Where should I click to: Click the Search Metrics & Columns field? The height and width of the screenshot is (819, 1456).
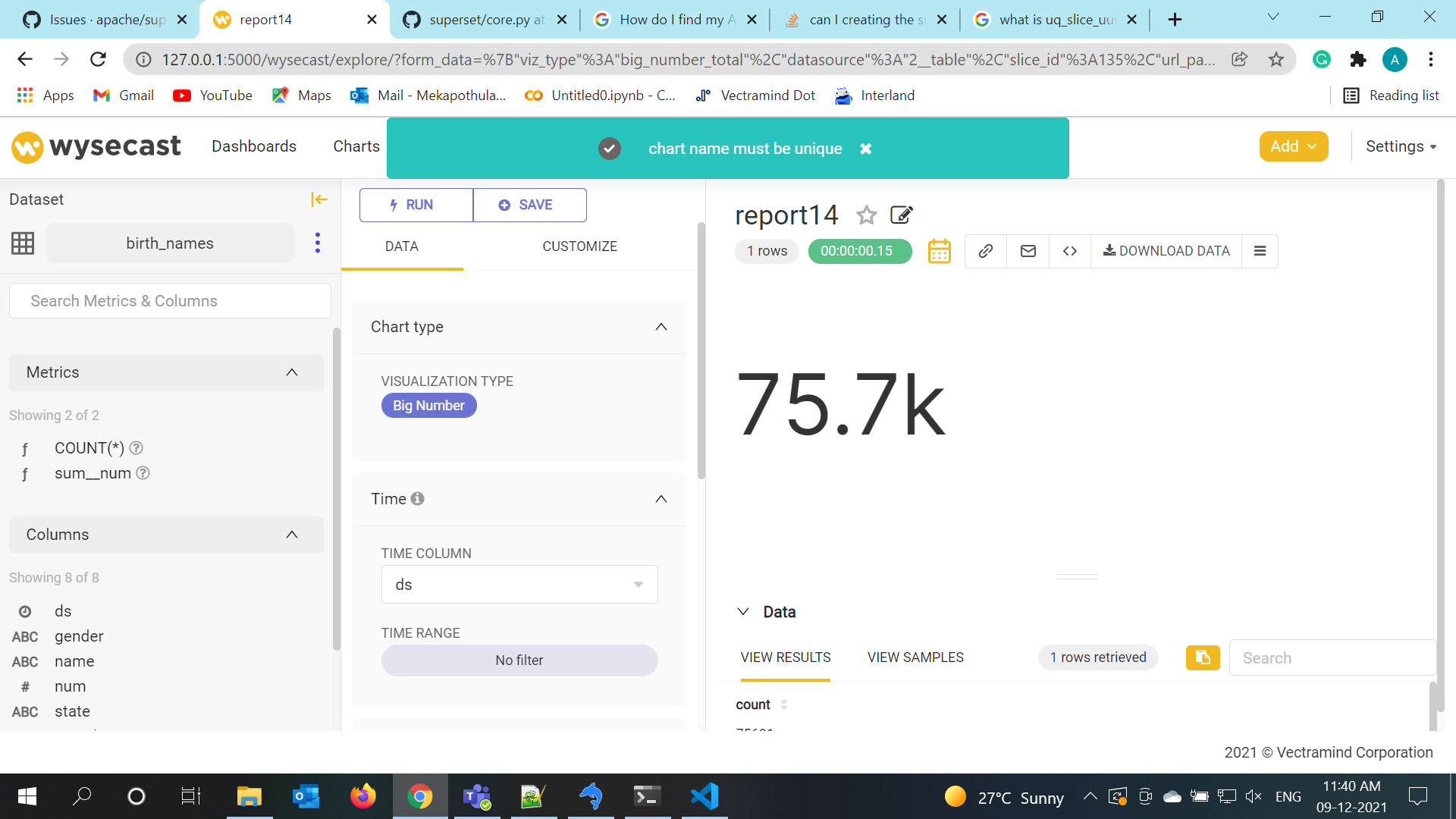coord(170,301)
